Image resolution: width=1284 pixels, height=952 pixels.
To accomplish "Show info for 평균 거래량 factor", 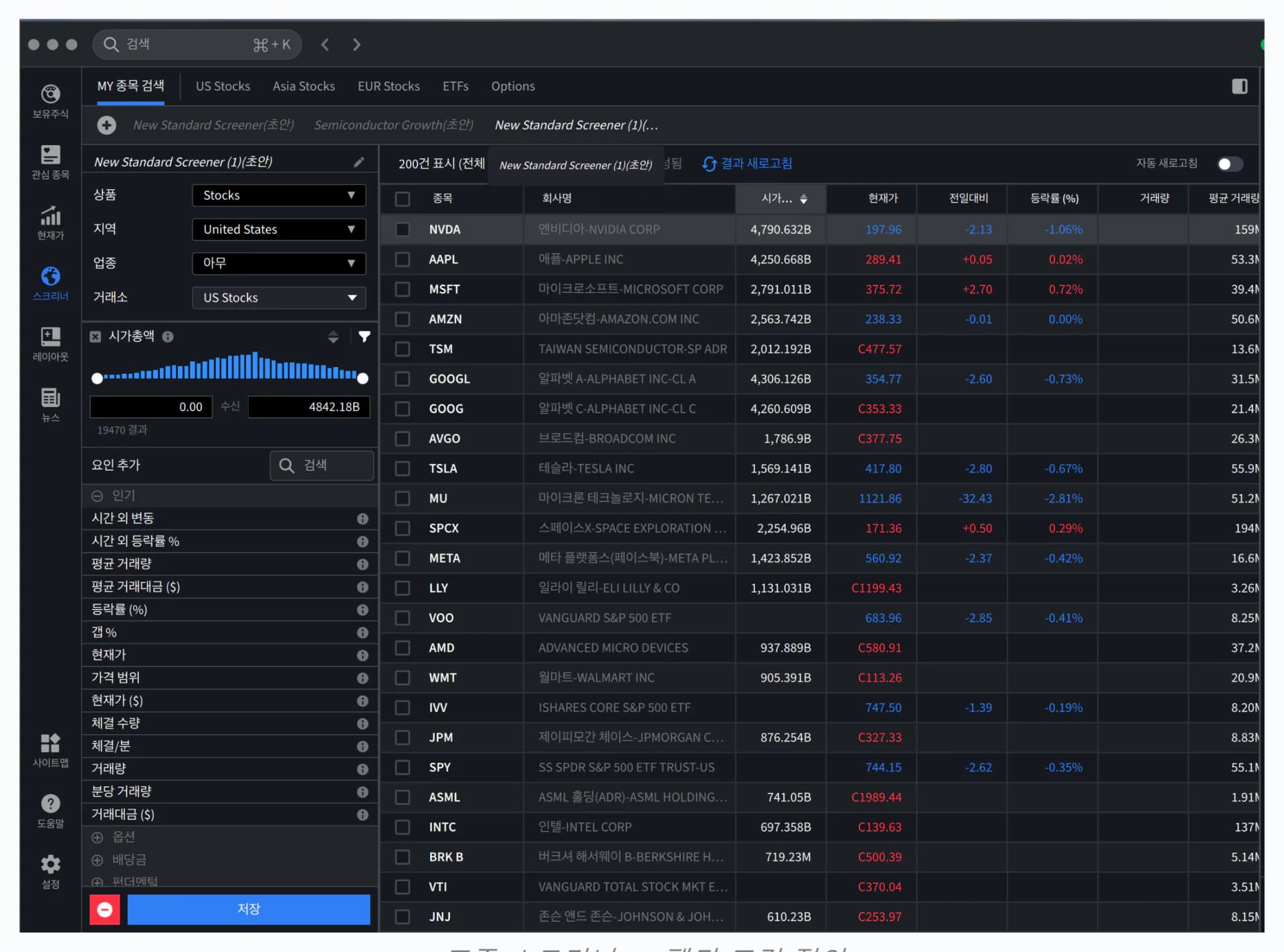I will pos(362,564).
